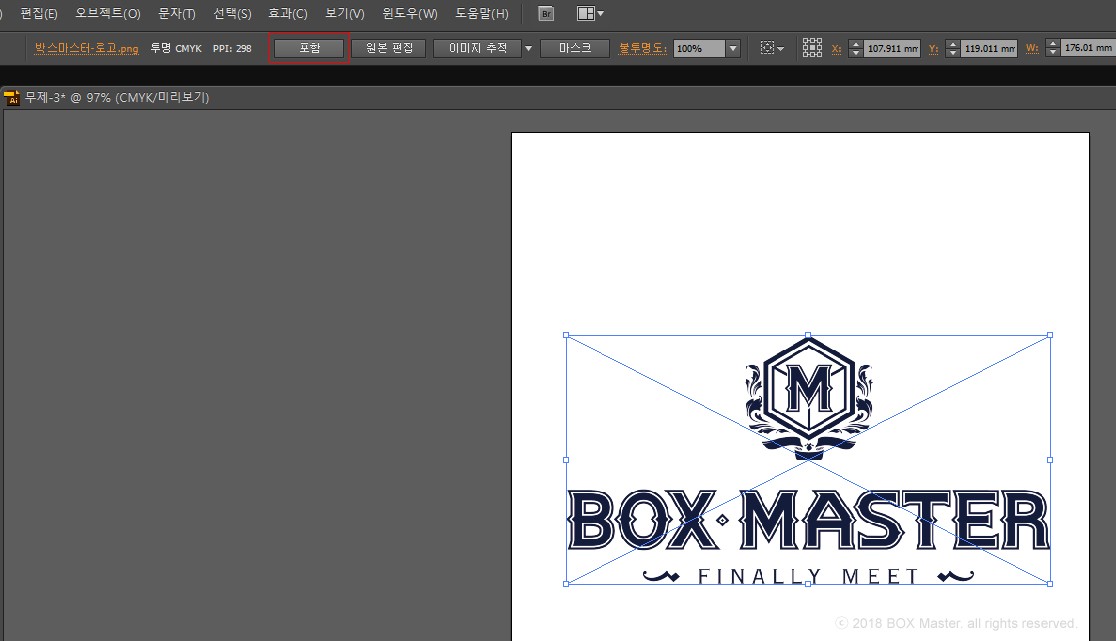The image size is (1116, 641).
Task: Click the right-middle selection handle of the logo
Action: (x=1050, y=460)
